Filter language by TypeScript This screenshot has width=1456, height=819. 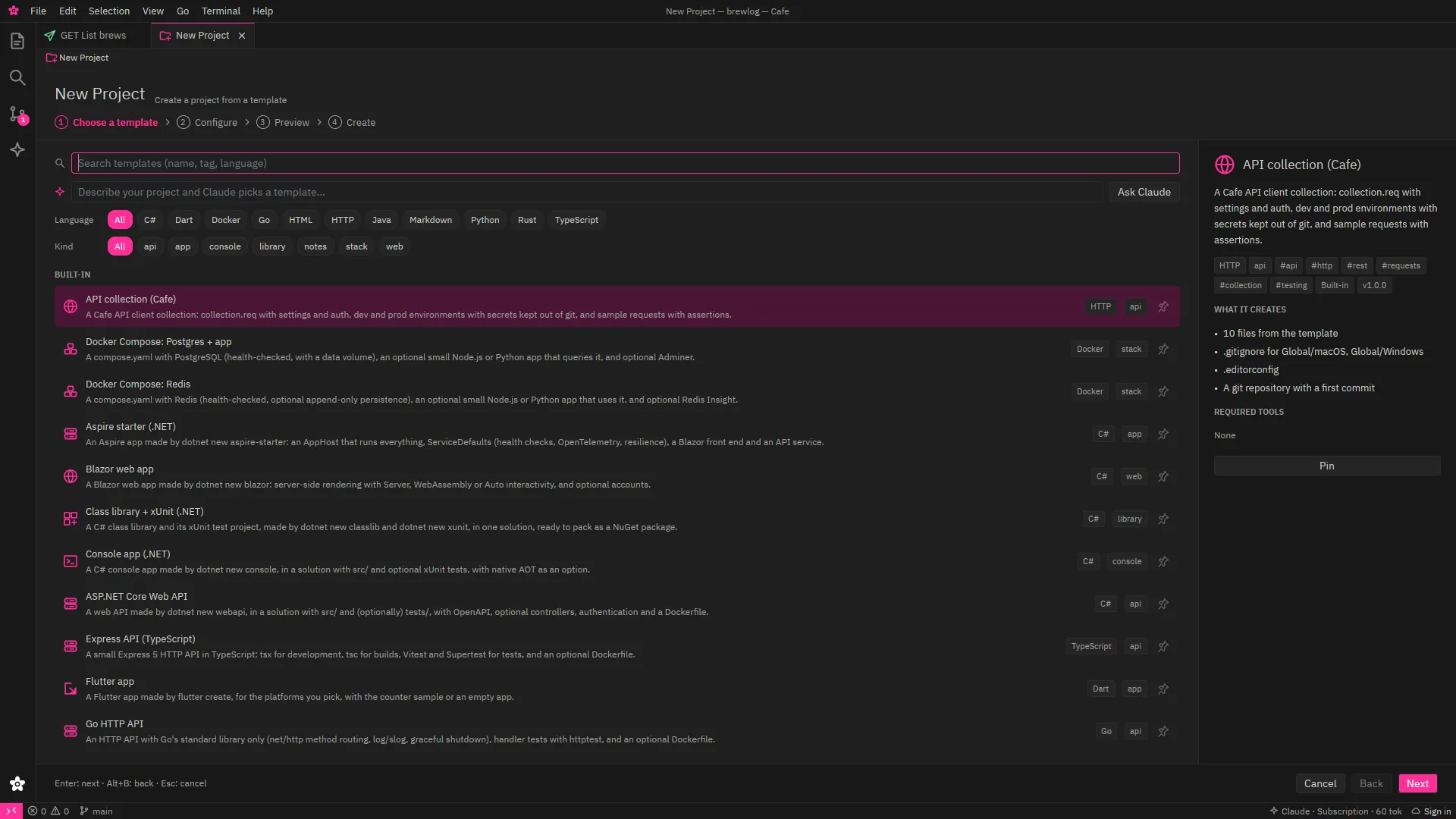pos(576,220)
